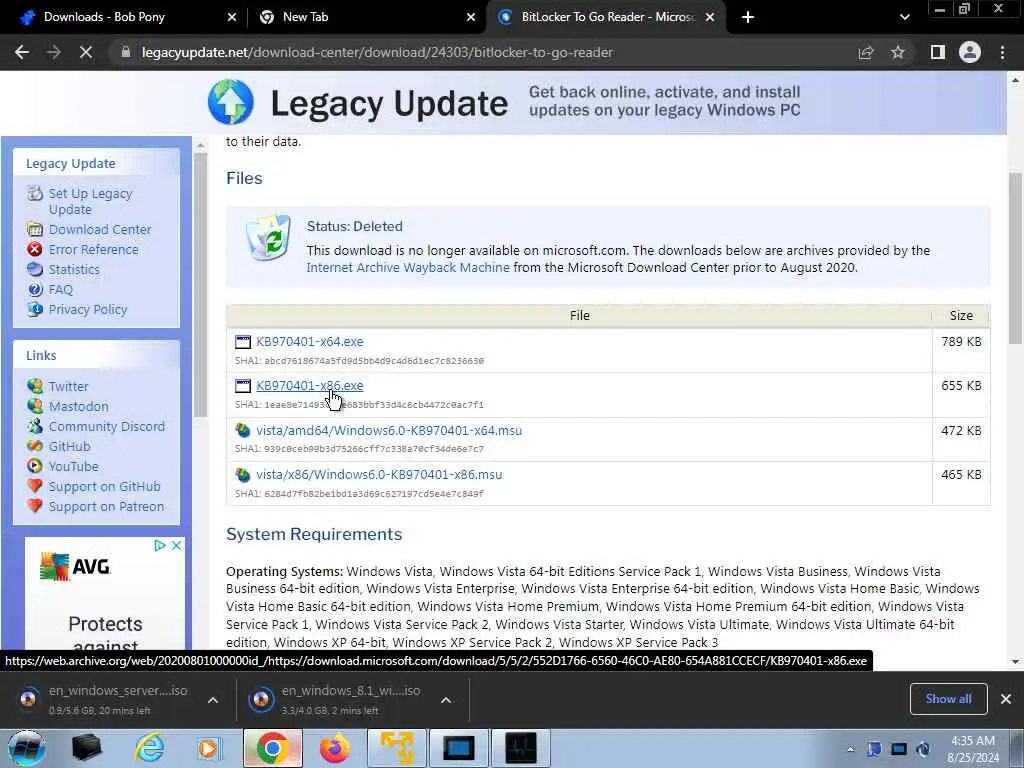
Task: Open the Mastodon link
Action: pyautogui.click(x=78, y=406)
